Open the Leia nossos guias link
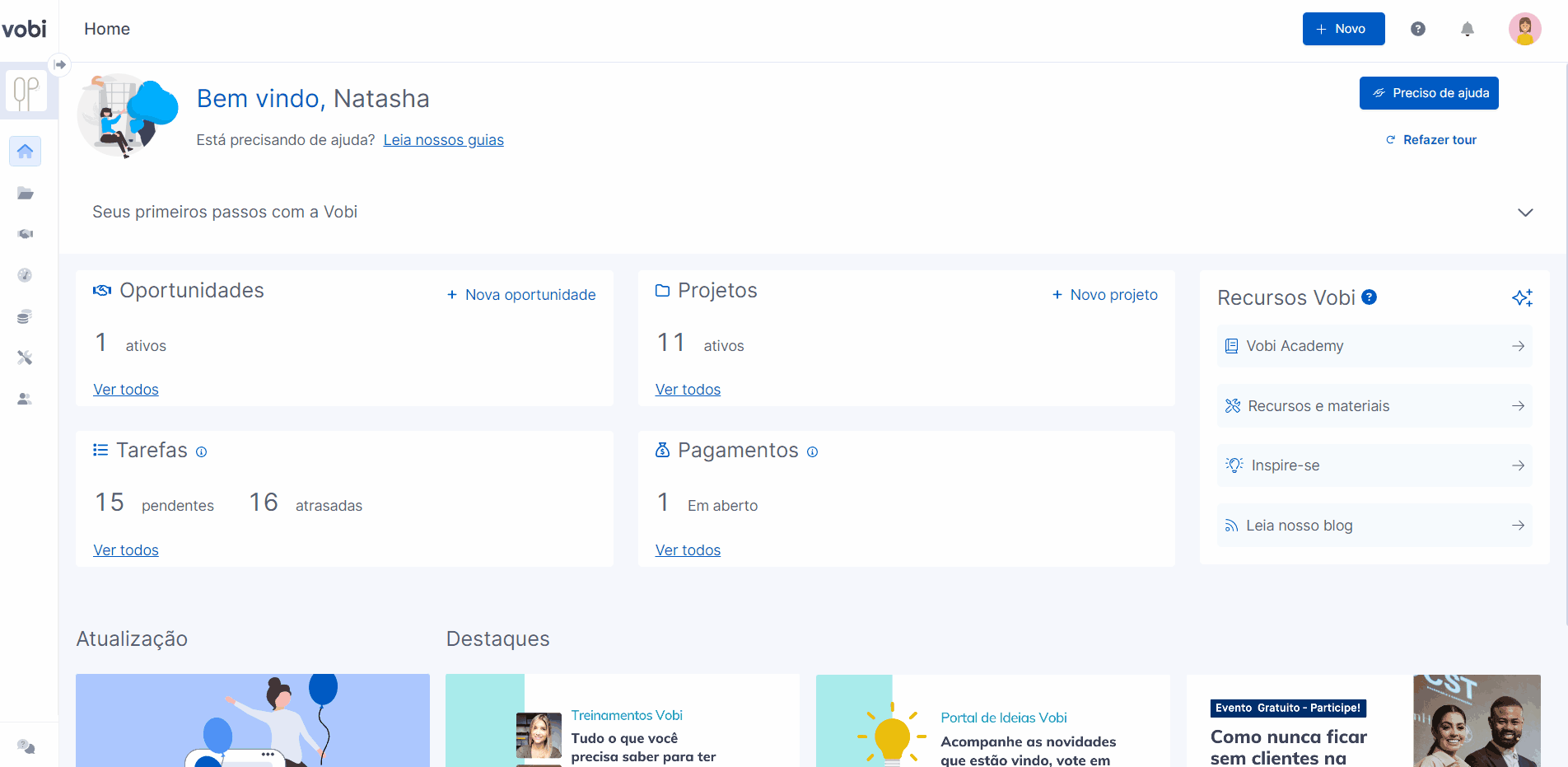1568x767 pixels. click(x=443, y=140)
